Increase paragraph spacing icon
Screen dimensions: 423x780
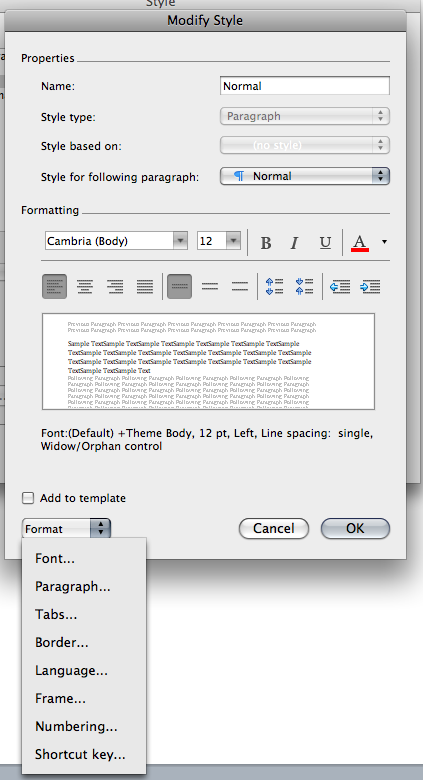[274, 287]
